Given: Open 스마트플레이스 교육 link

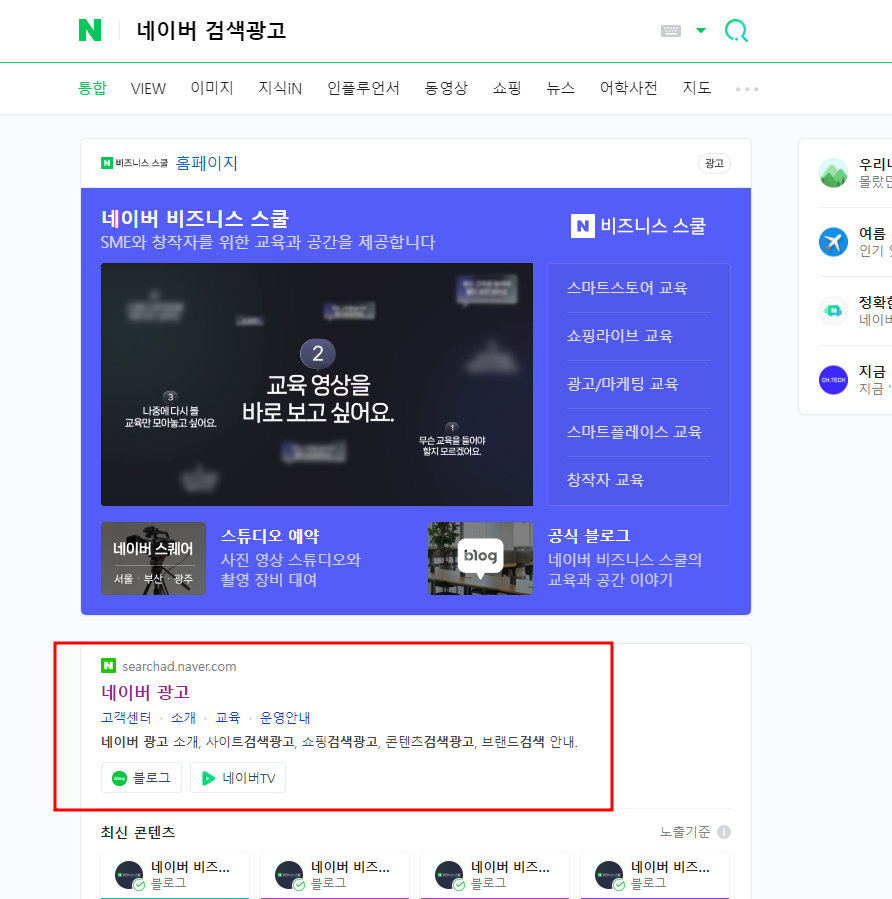Looking at the screenshot, I should pyautogui.click(x=634, y=432).
